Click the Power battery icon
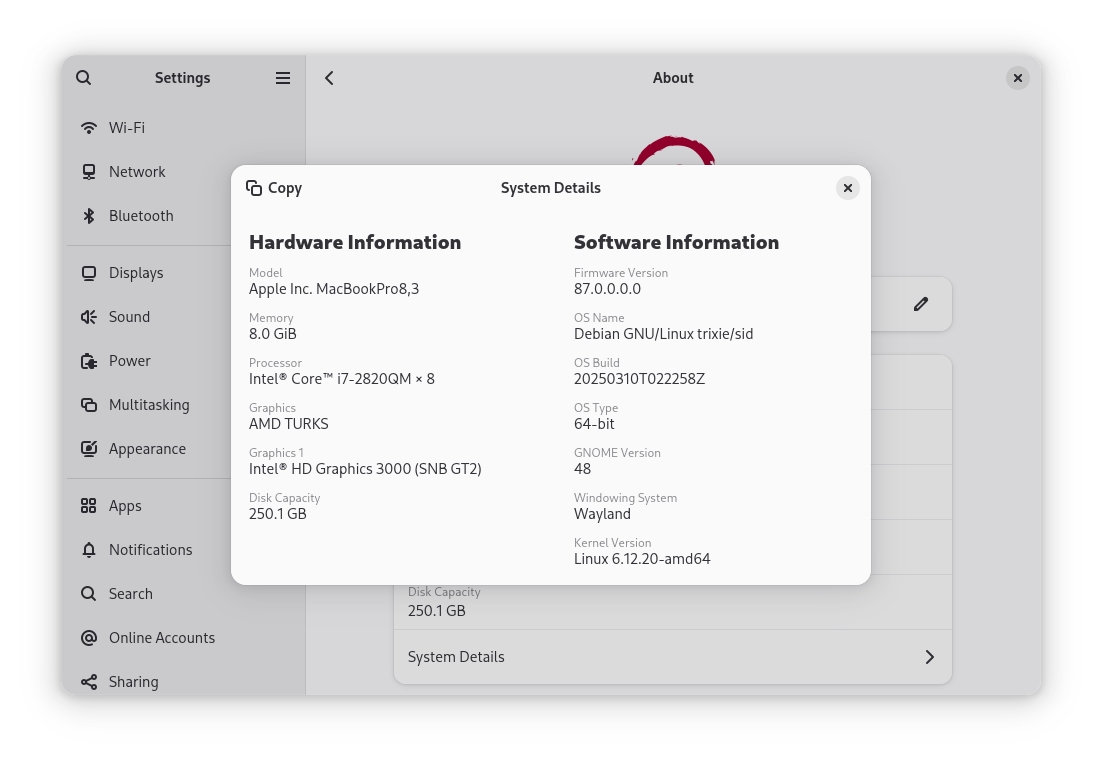The image size is (1102, 762). 89,361
